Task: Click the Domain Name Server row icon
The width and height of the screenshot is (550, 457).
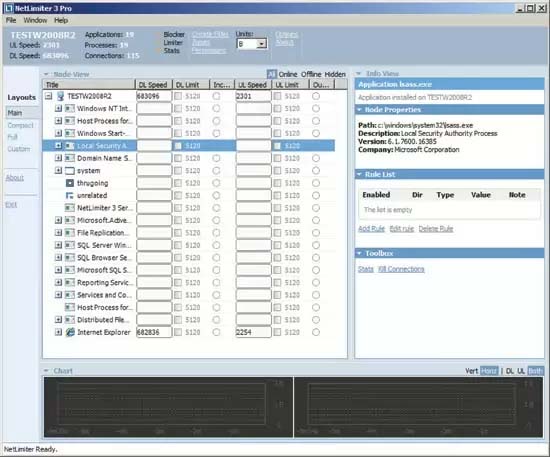Action: [70, 158]
